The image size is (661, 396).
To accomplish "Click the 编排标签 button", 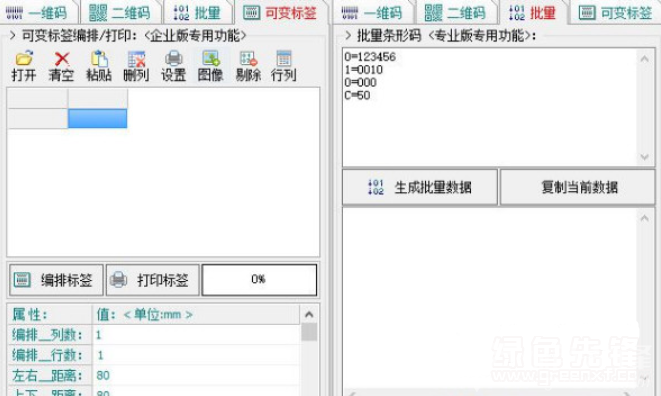I will click(56, 280).
